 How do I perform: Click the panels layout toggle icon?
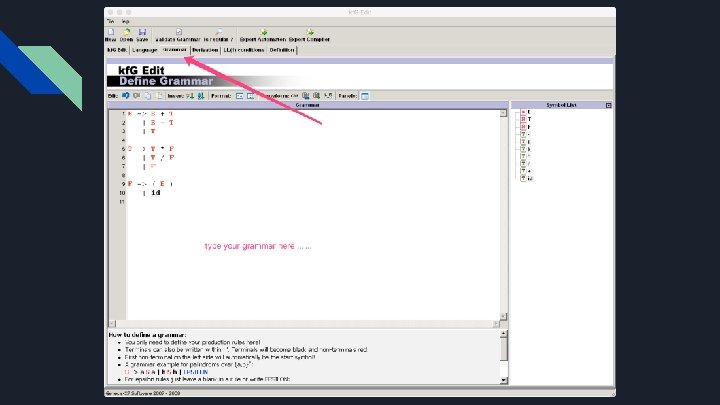365,96
